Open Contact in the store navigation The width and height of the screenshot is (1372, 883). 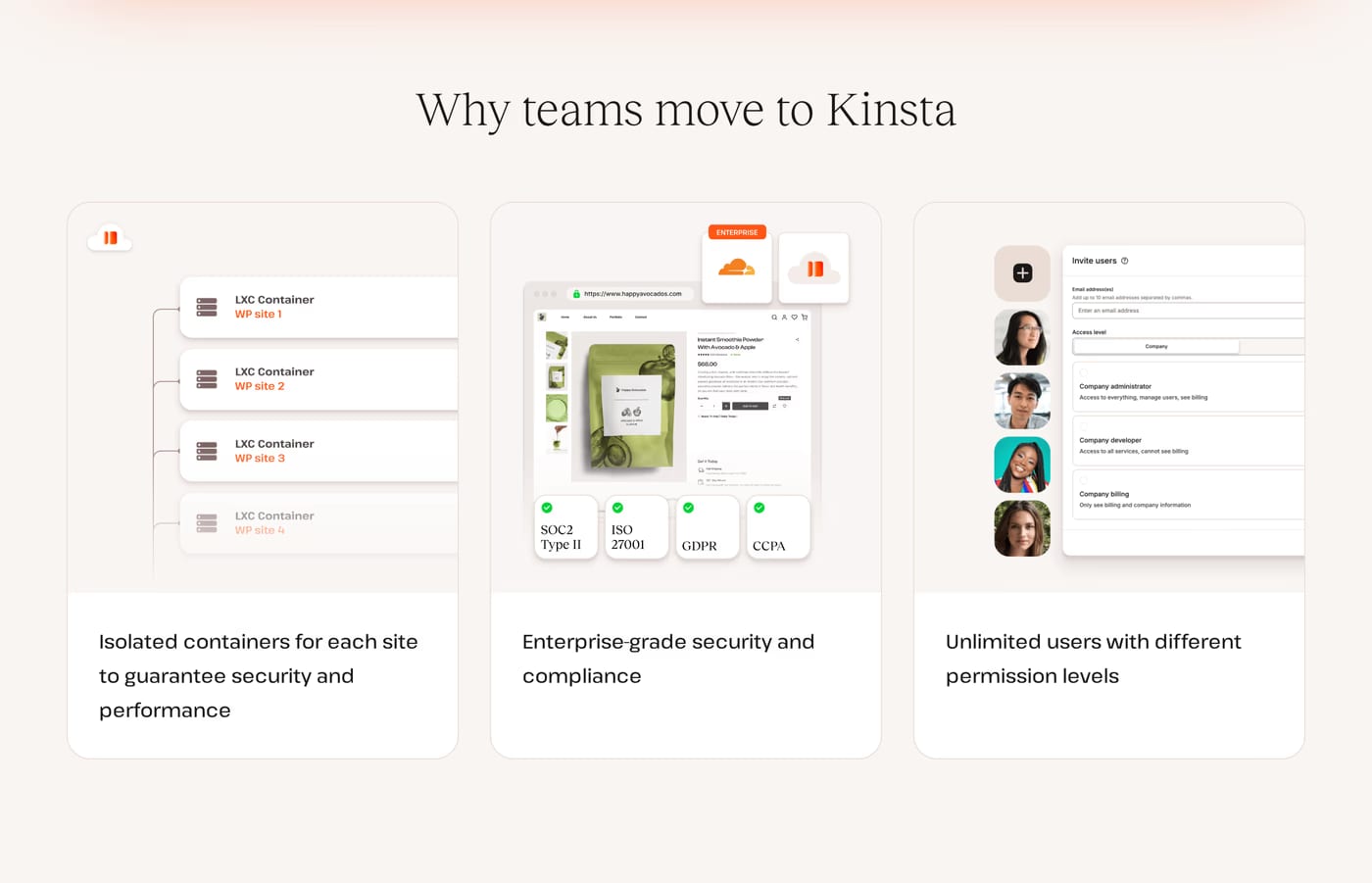pos(641,317)
